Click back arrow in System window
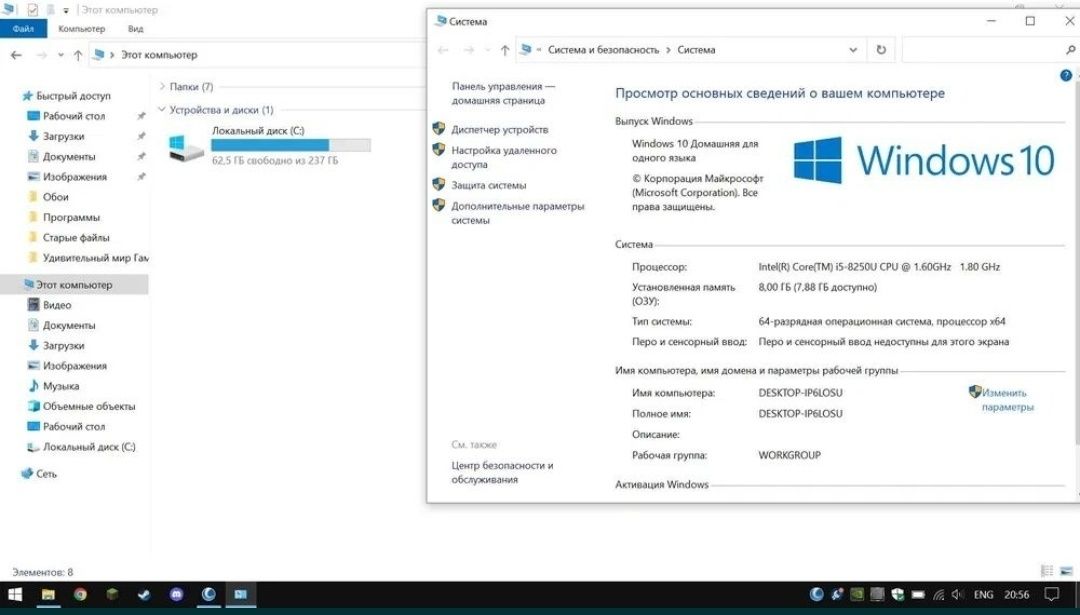 click(443, 50)
